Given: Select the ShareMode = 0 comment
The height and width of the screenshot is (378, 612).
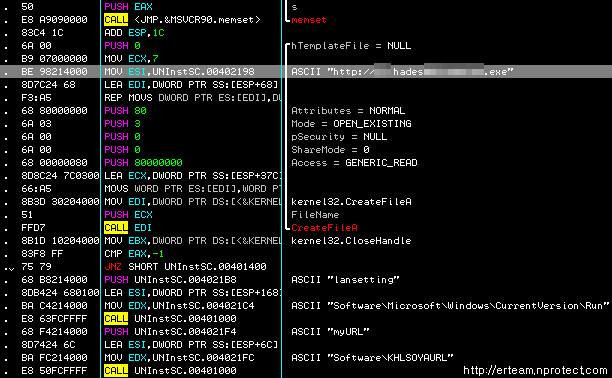Looking at the screenshot, I should [x=330, y=150].
